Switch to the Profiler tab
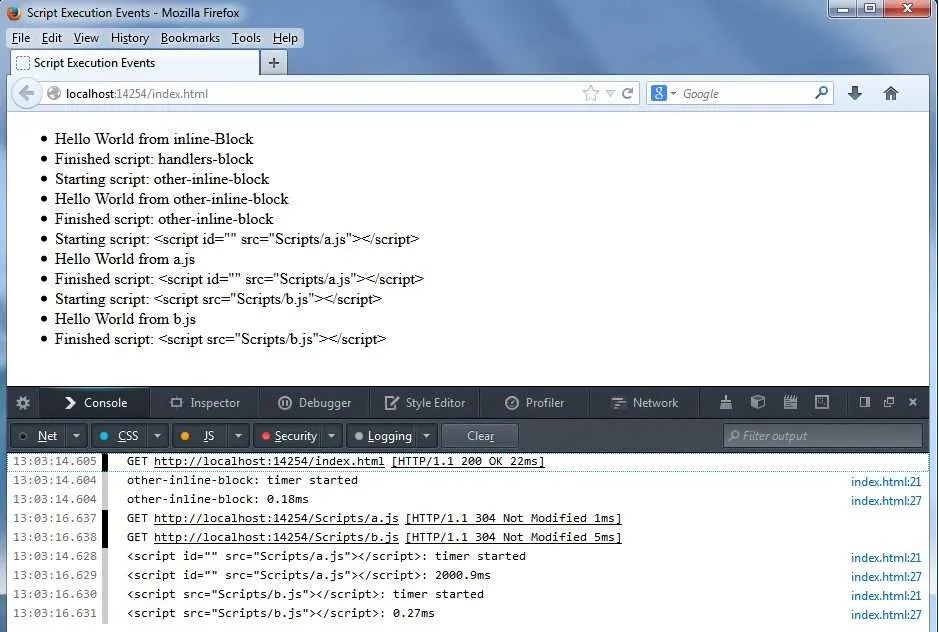 coord(534,403)
